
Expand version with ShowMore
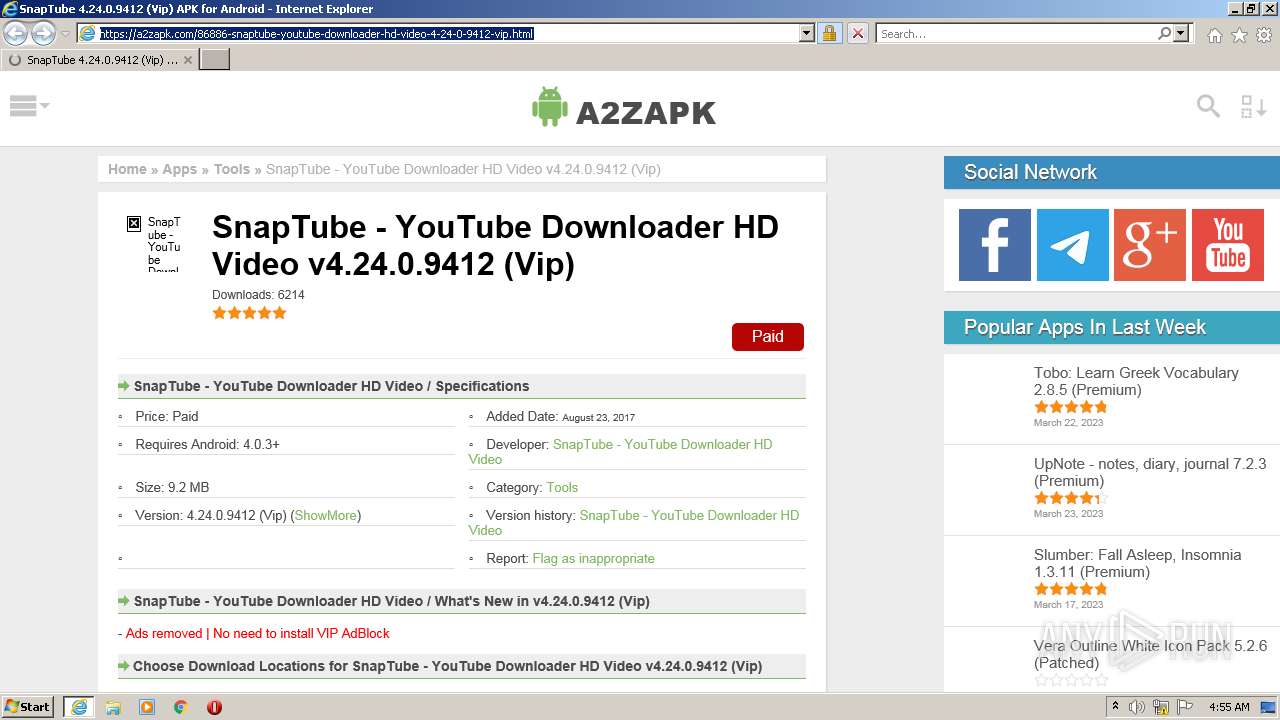click(326, 515)
